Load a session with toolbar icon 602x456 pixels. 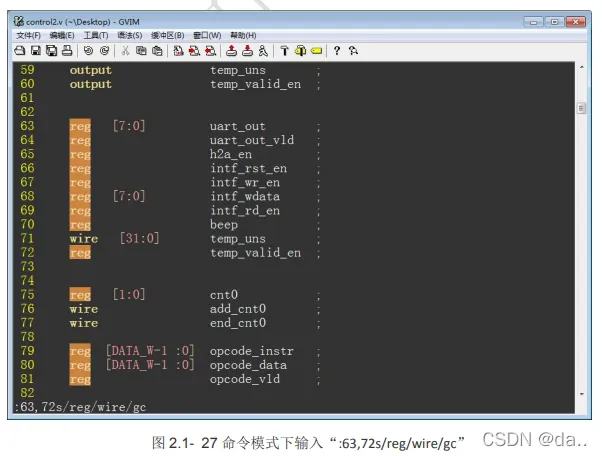(231, 51)
